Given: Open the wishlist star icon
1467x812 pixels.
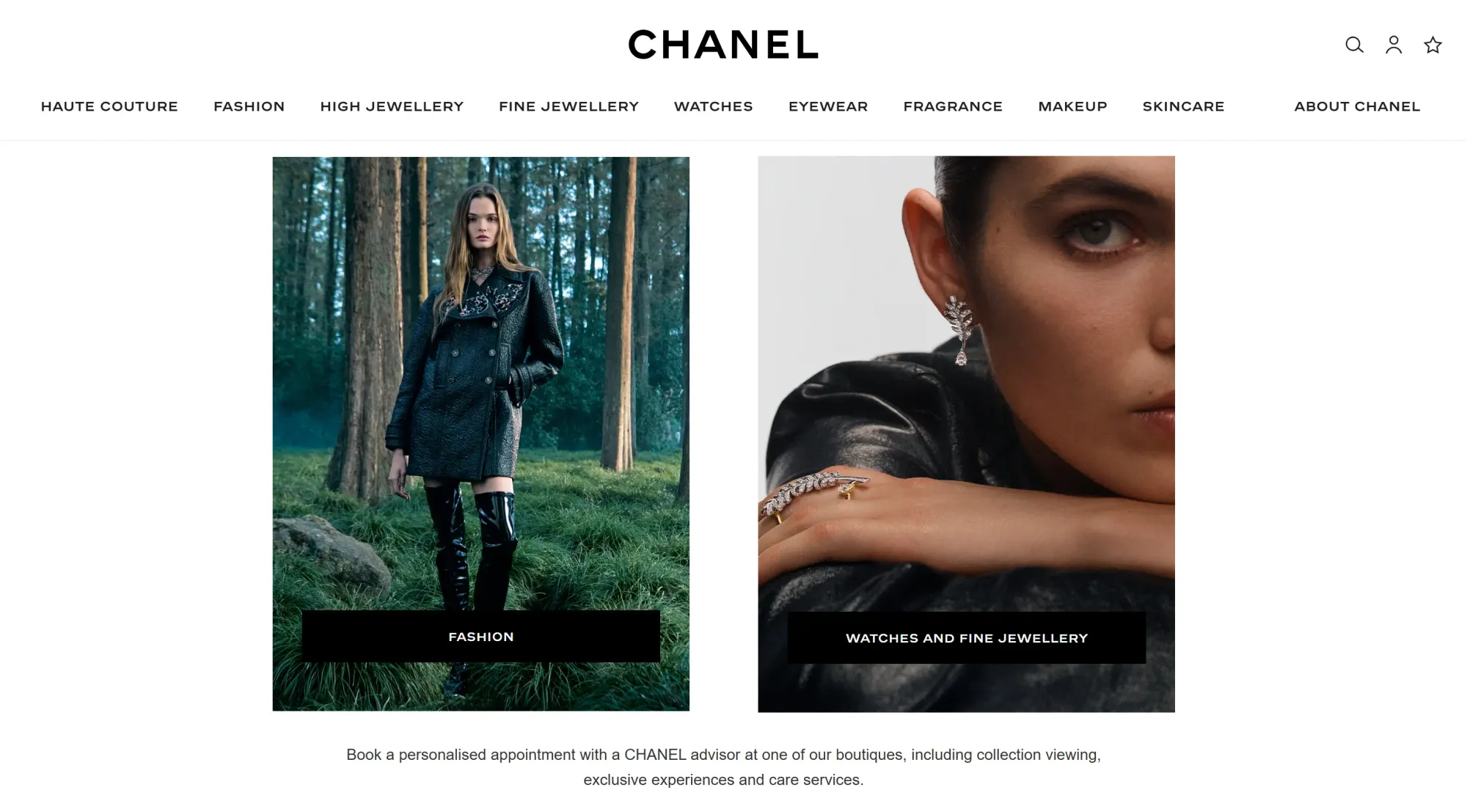Looking at the screenshot, I should [1433, 45].
